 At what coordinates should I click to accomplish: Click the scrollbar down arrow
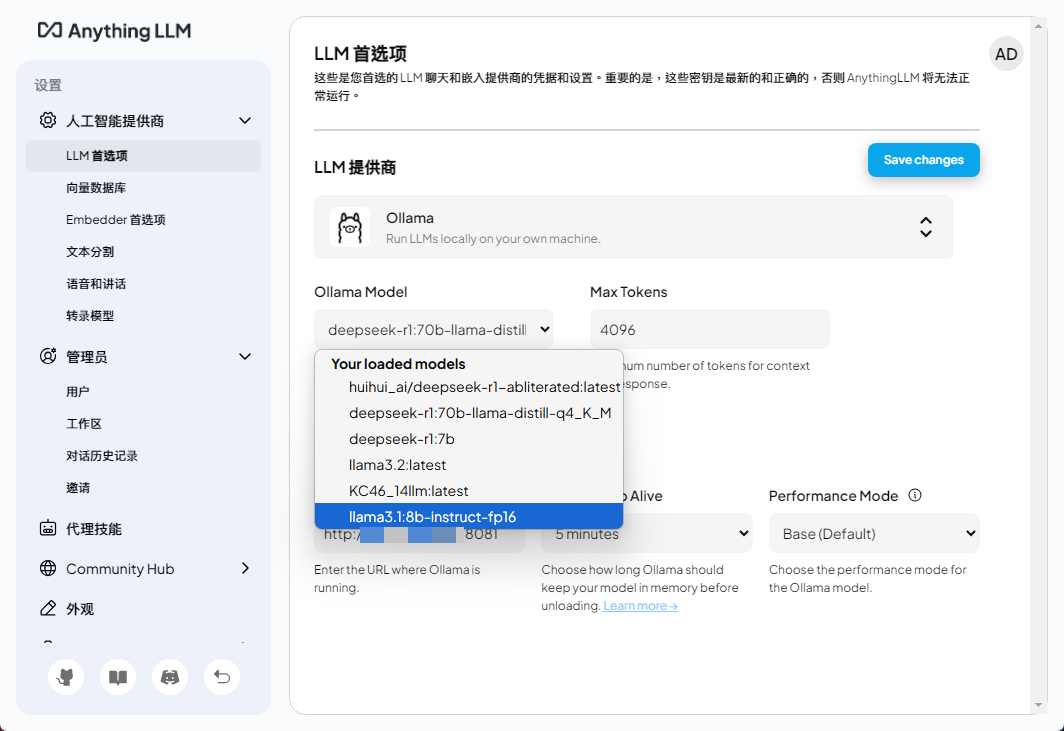1038,705
